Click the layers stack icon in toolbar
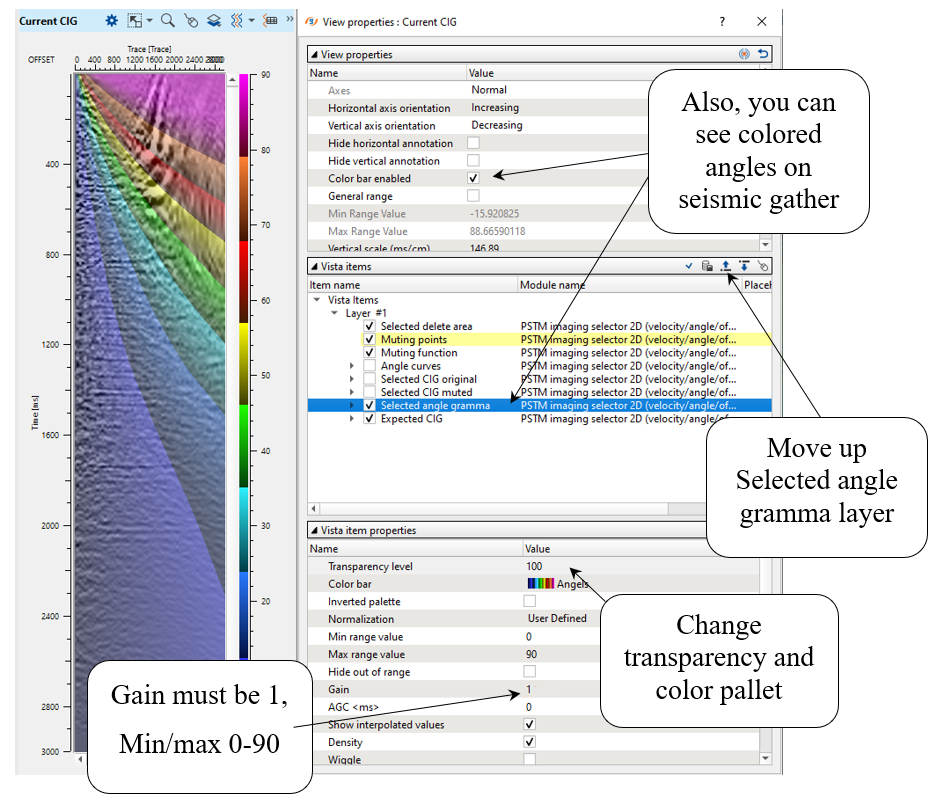The height and width of the screenshot is (798, 931). tap(214, 20)
